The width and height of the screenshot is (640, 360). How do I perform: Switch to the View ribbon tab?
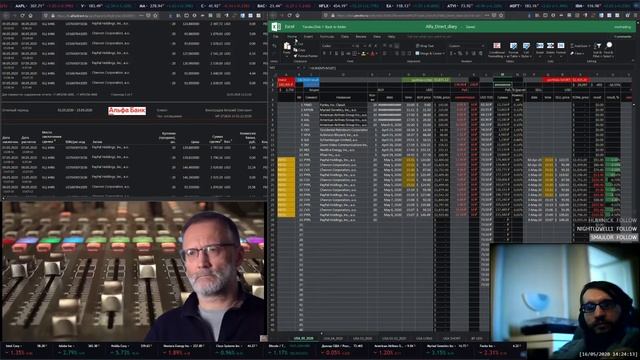(377, 37)
